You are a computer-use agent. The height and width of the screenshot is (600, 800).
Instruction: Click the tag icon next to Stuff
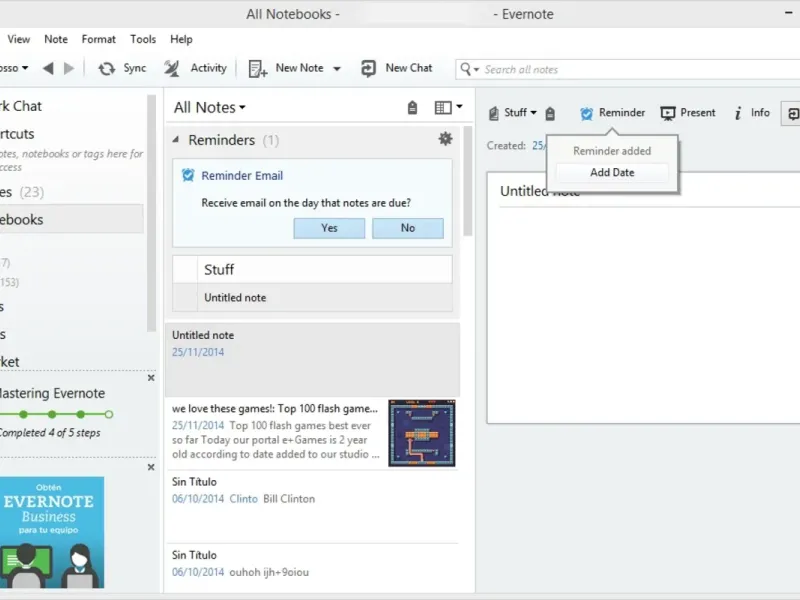(550, 113)
